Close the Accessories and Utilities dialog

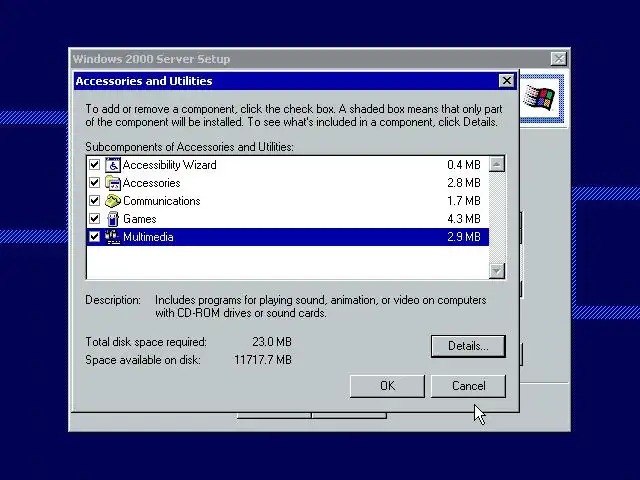507,81
